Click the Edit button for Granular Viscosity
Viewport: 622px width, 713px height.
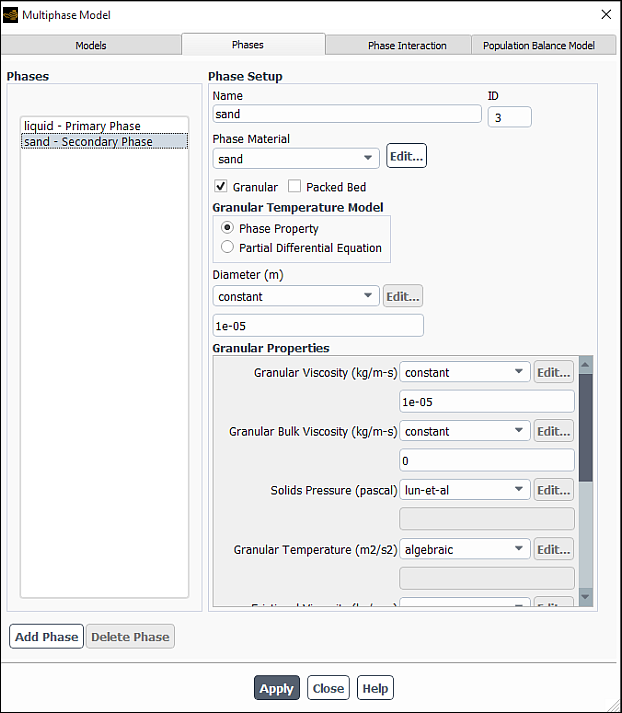point(553,372)
